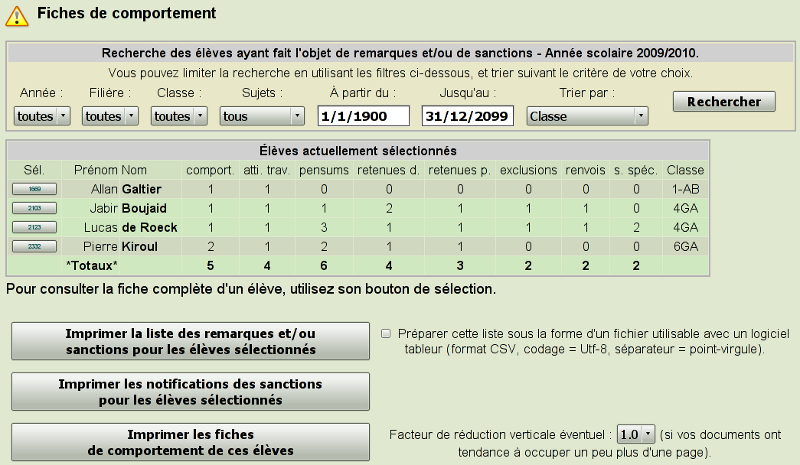This screenshot has height=465, width=800.
Task: Click the Classe column header in the table
Action: click(685, 170)
